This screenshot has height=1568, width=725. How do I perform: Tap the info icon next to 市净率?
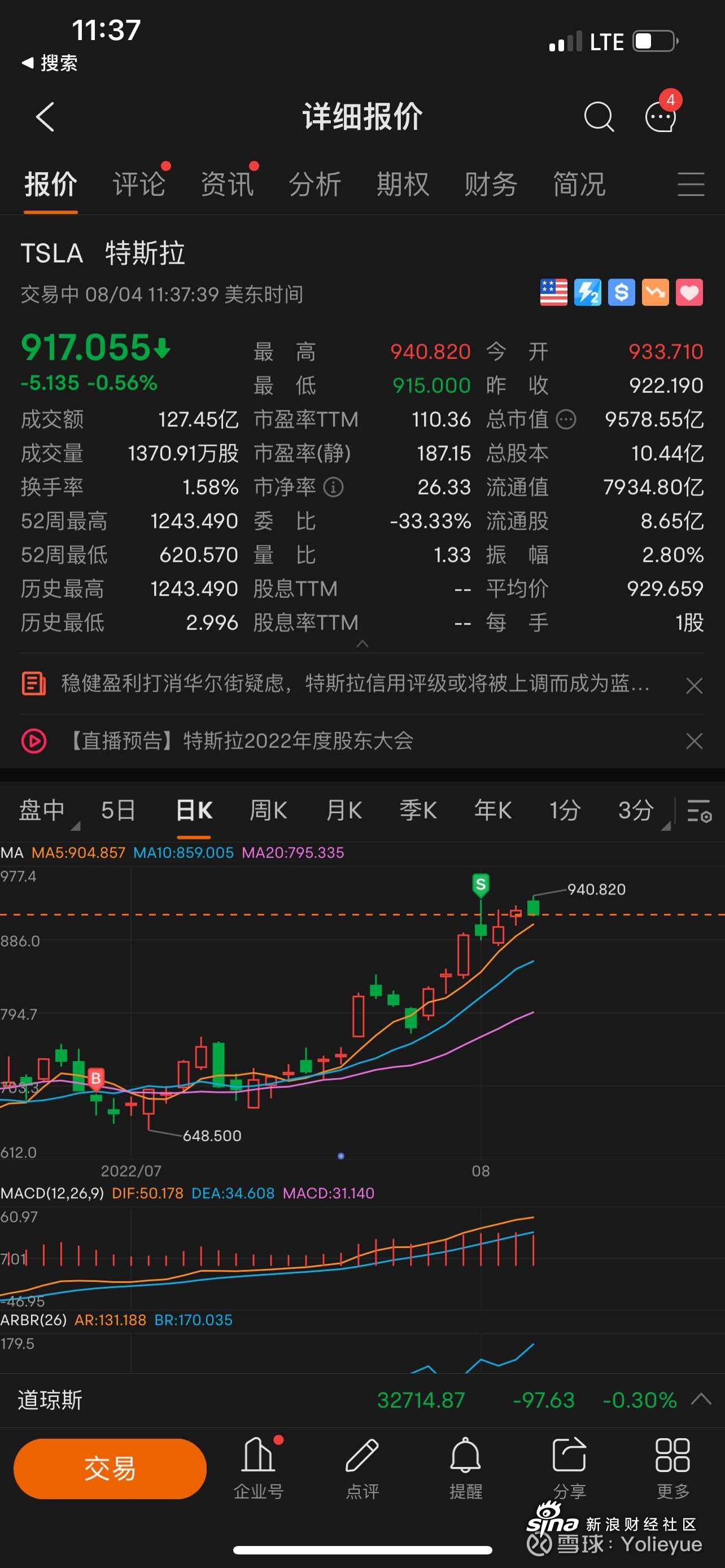click(x=333, y=487)
